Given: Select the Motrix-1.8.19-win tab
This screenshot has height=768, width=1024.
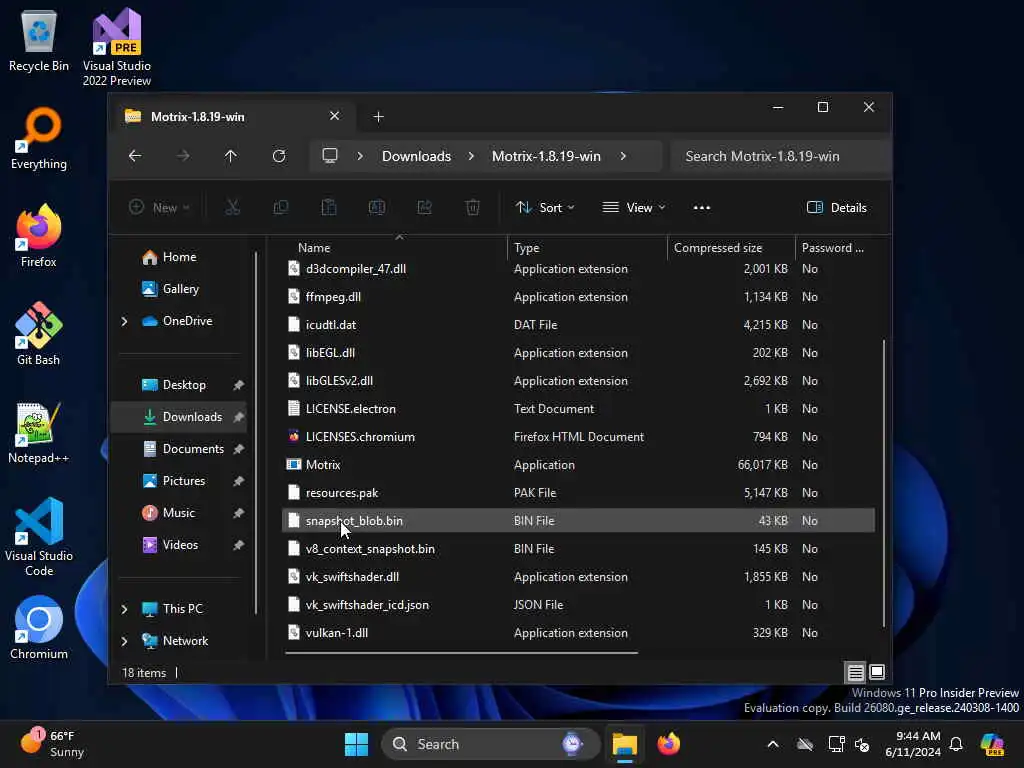Looking at the screenshot, I should (x=232, y=116).
